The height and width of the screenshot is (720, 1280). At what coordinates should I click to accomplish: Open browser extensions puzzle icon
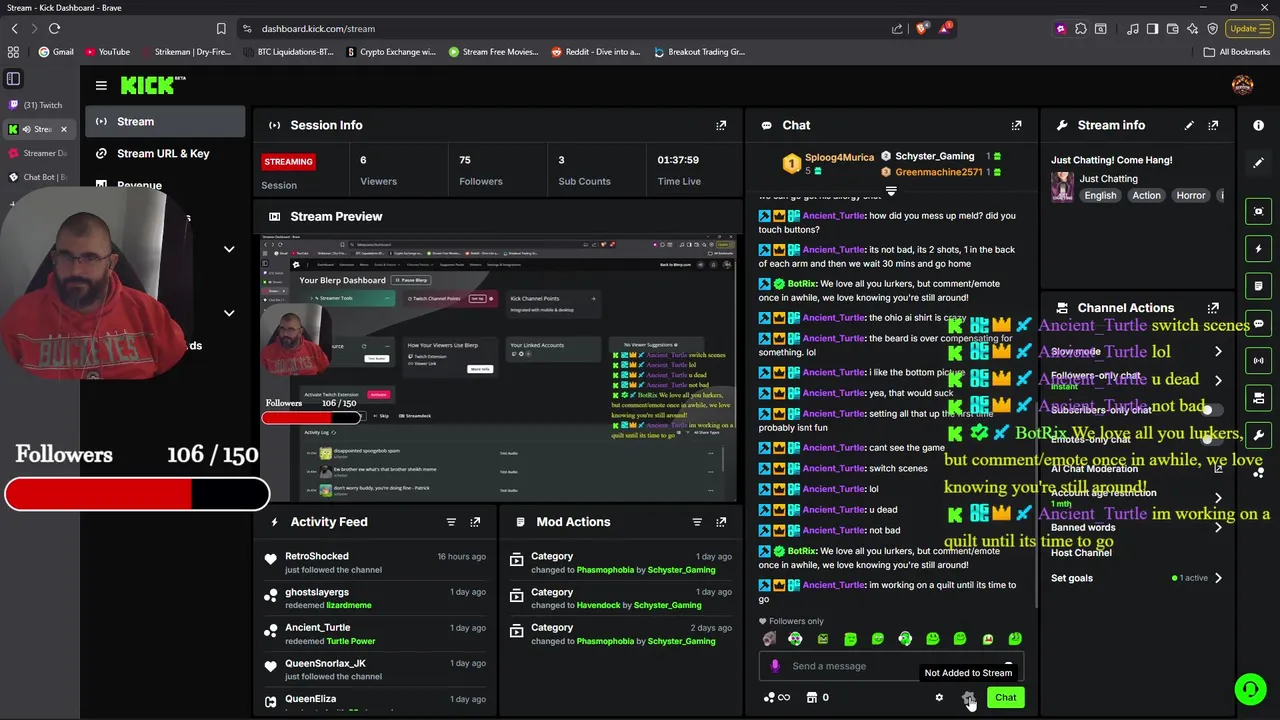(x=1080, y=29)
